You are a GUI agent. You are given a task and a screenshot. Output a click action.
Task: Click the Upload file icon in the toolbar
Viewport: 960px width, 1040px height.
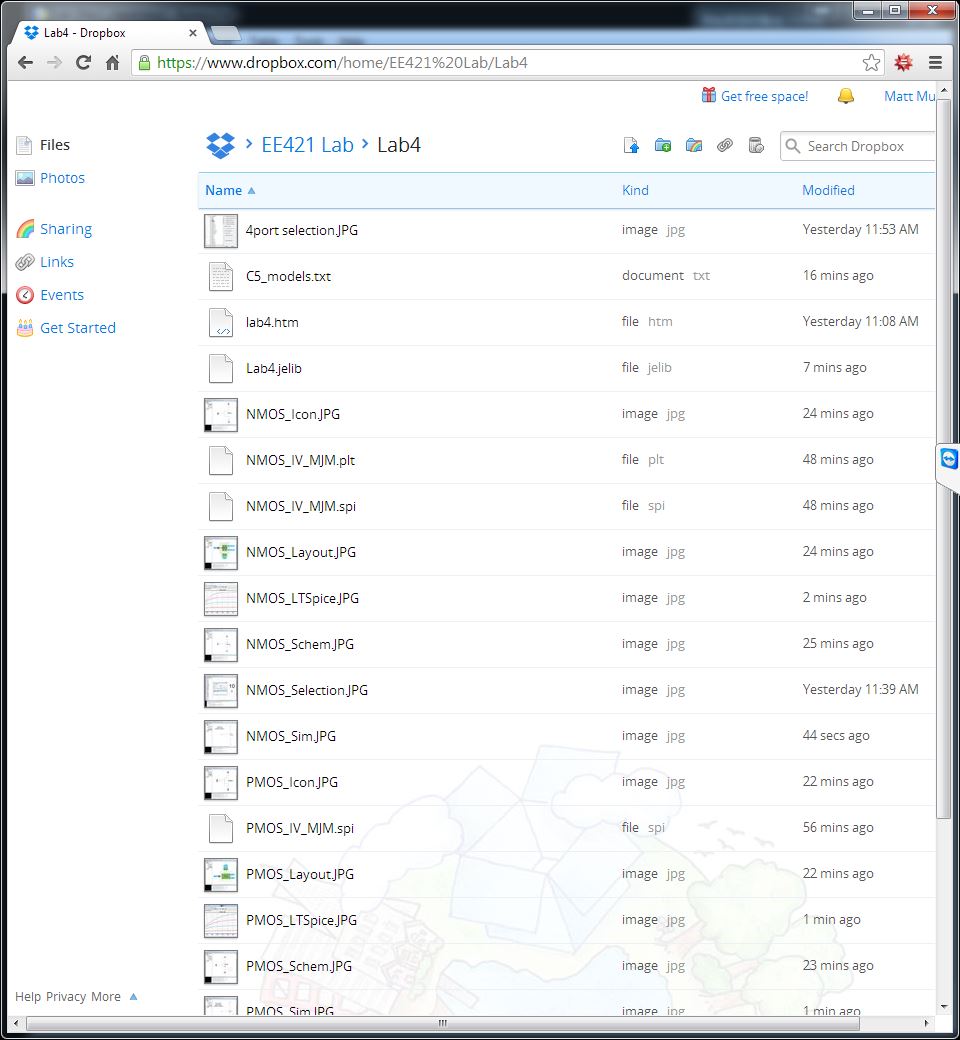[x=631, y=145]
